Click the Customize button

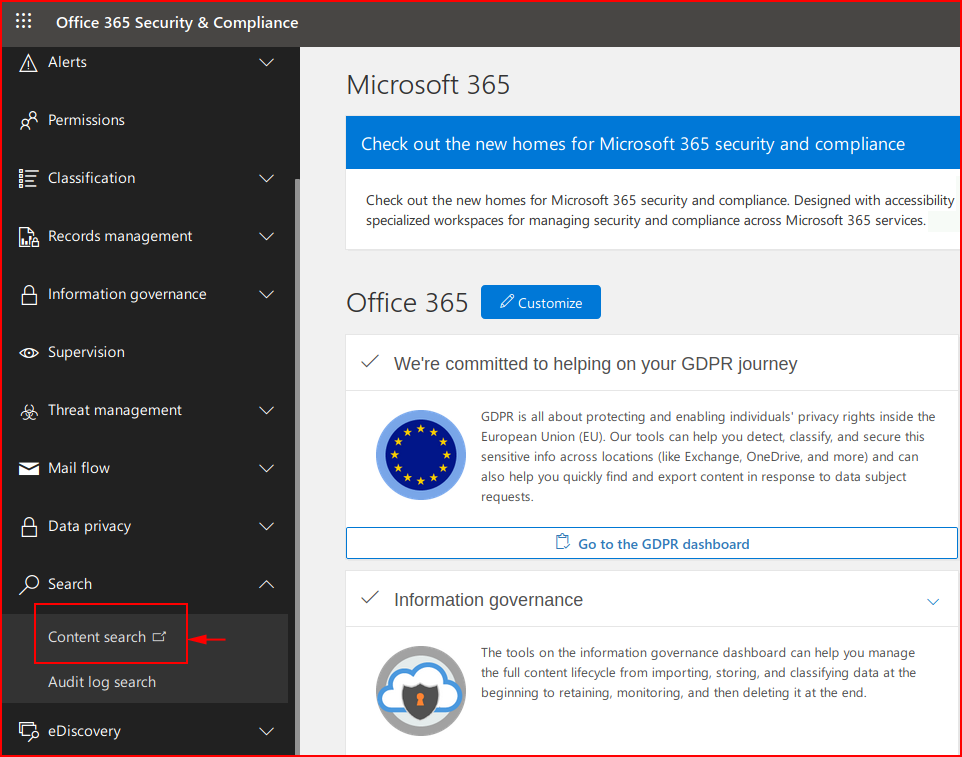541,302
